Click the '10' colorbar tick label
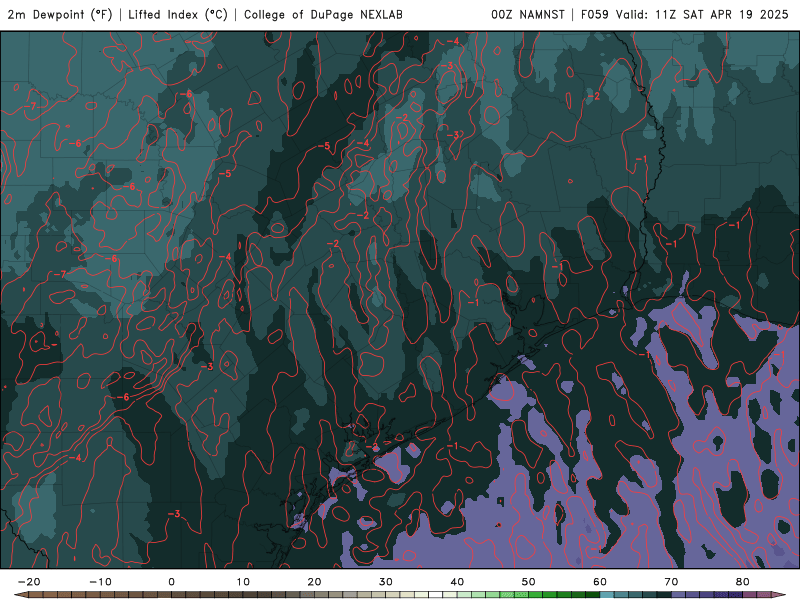 tap(243, 582)
